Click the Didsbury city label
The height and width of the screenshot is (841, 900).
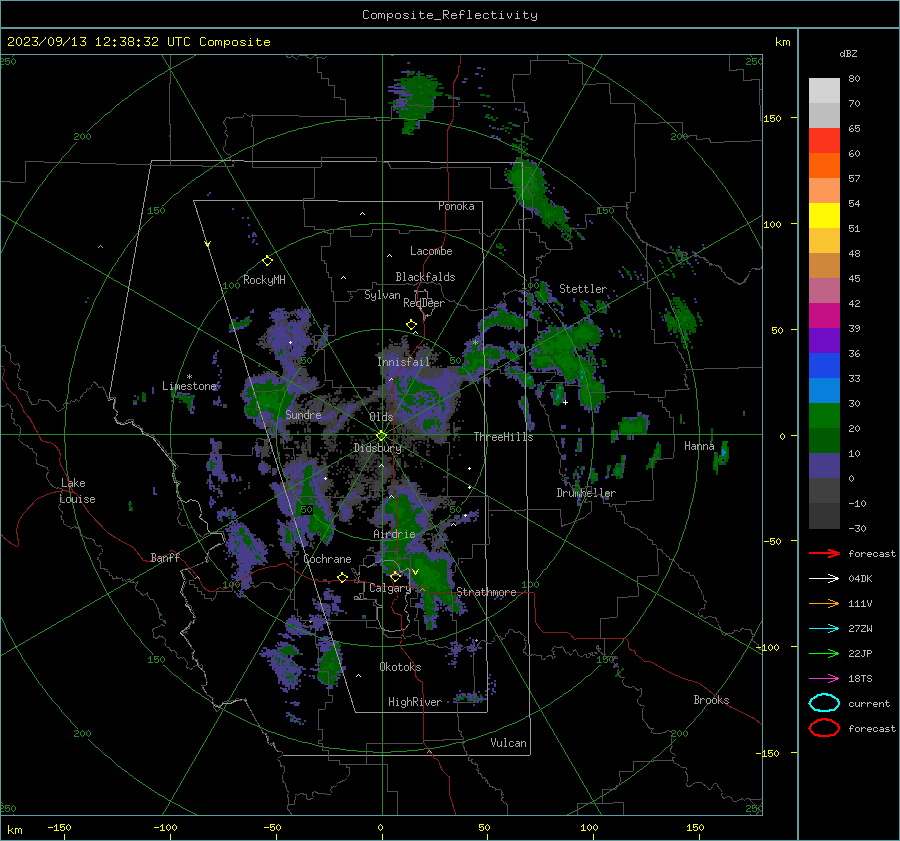click(377, 448)
